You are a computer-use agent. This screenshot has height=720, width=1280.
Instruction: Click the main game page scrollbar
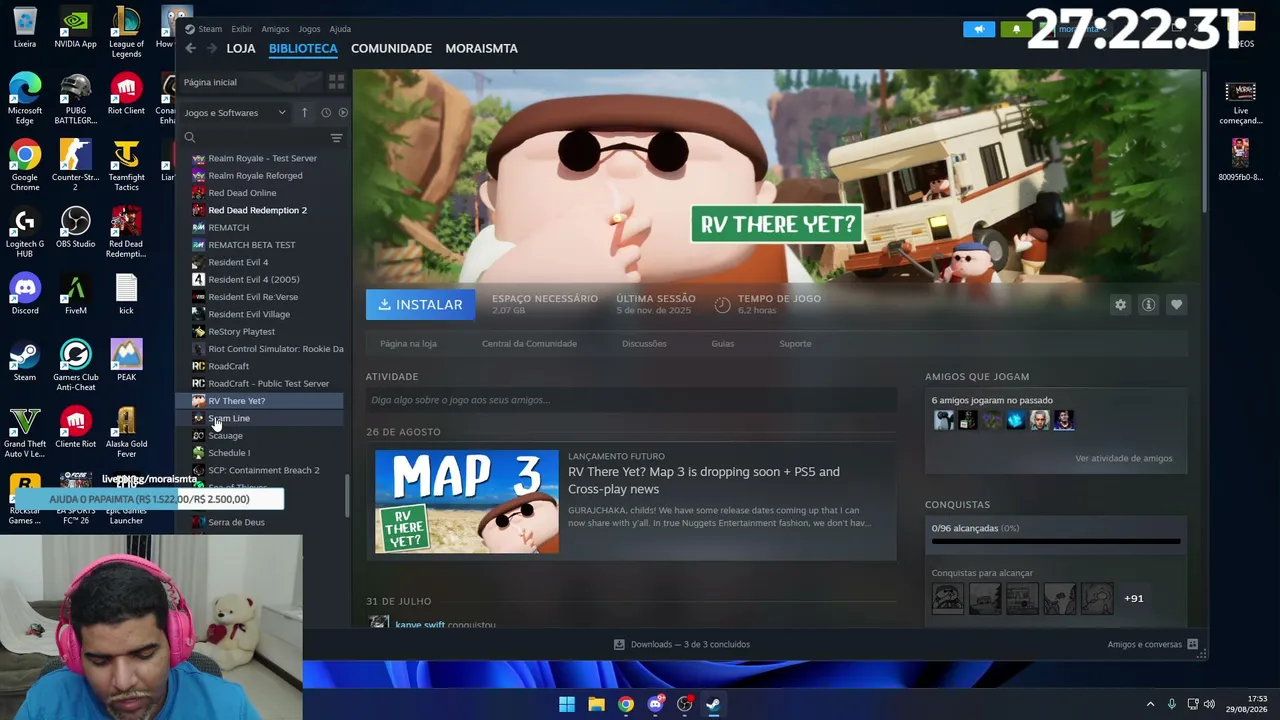pos(1203,140)
